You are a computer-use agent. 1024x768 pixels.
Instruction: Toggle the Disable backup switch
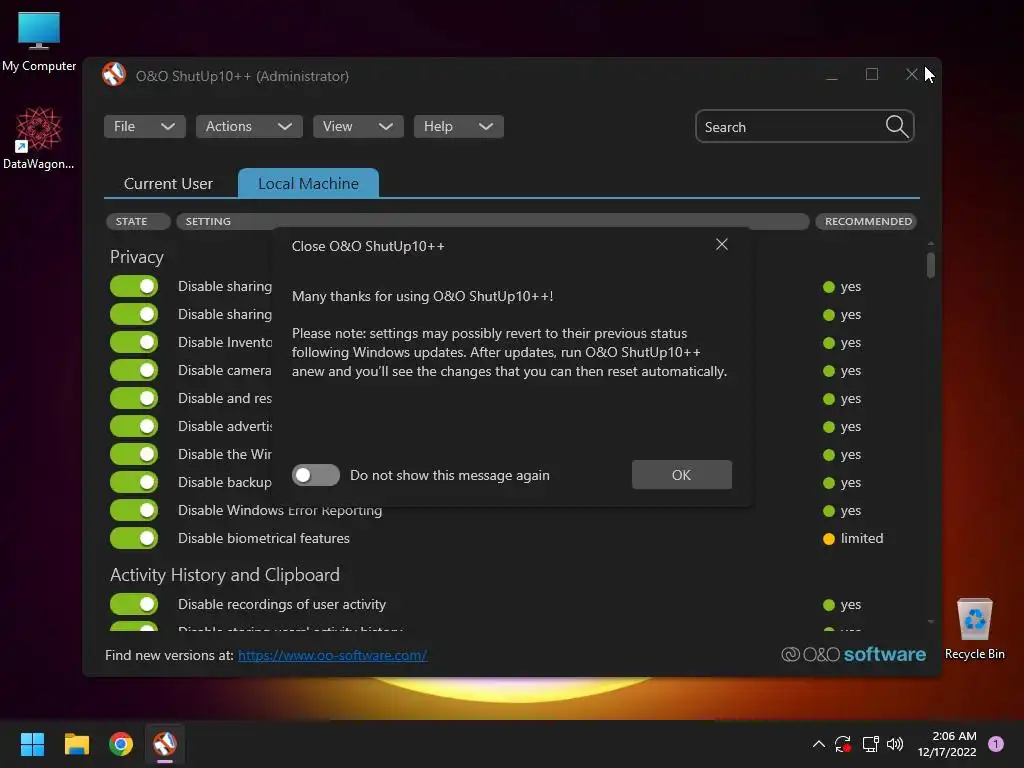point(134,482)
